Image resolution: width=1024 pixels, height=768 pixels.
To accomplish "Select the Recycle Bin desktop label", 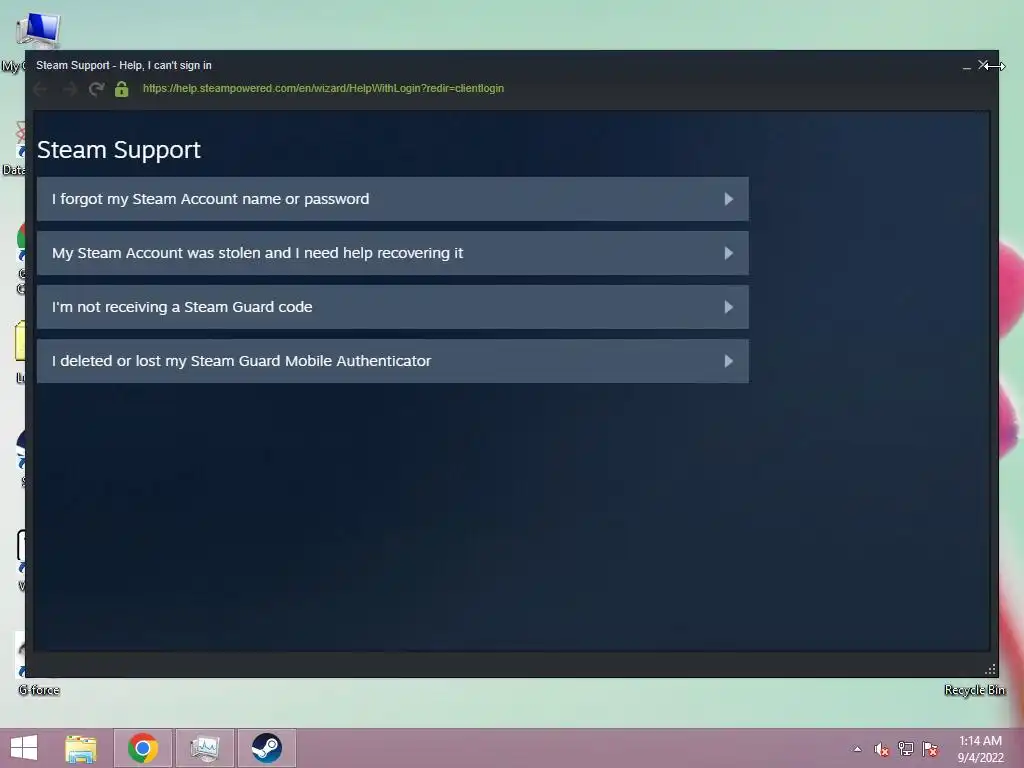I will point(974,690).
